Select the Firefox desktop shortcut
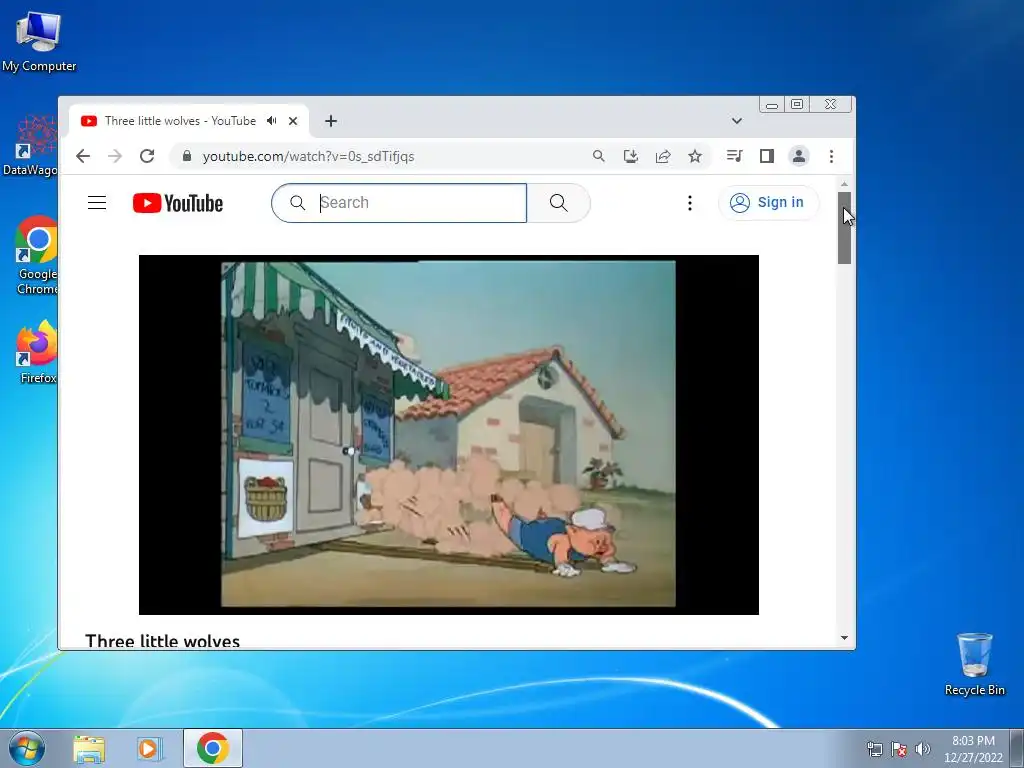 (37, 353)
